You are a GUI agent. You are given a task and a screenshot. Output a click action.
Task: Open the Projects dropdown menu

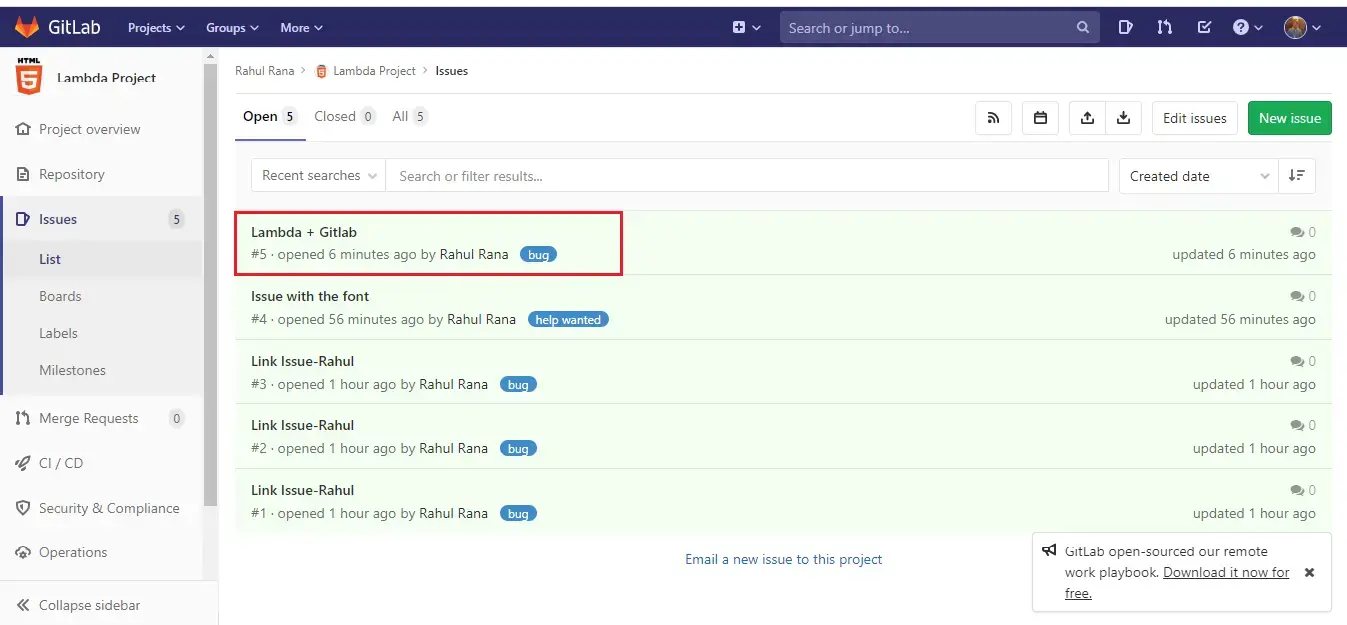pyautogui.click(x=156, y=28)
